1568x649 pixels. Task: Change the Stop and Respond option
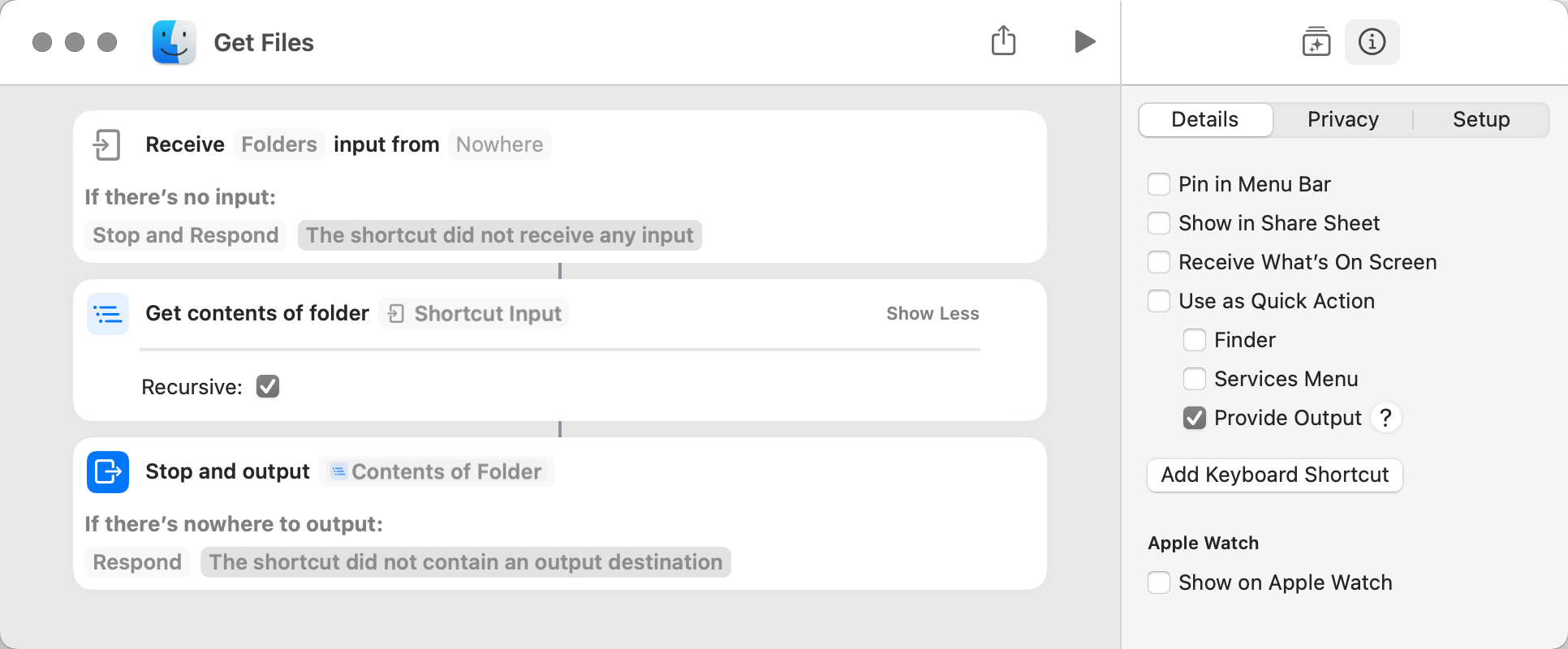point(186,235)
